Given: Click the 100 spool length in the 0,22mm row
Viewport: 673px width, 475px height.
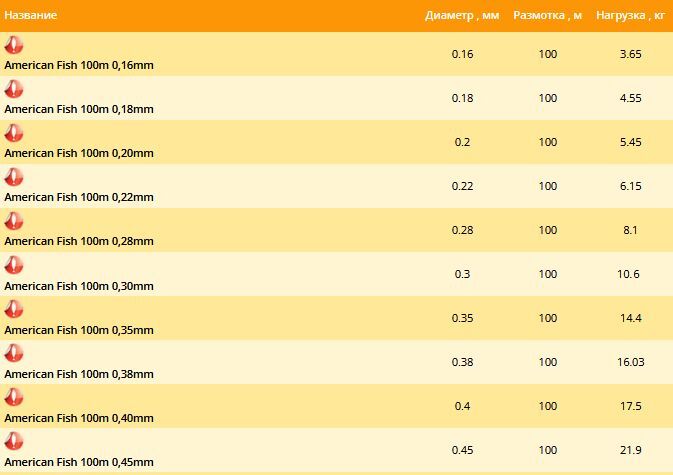Looking at the screenshot, I should [548, 186].
